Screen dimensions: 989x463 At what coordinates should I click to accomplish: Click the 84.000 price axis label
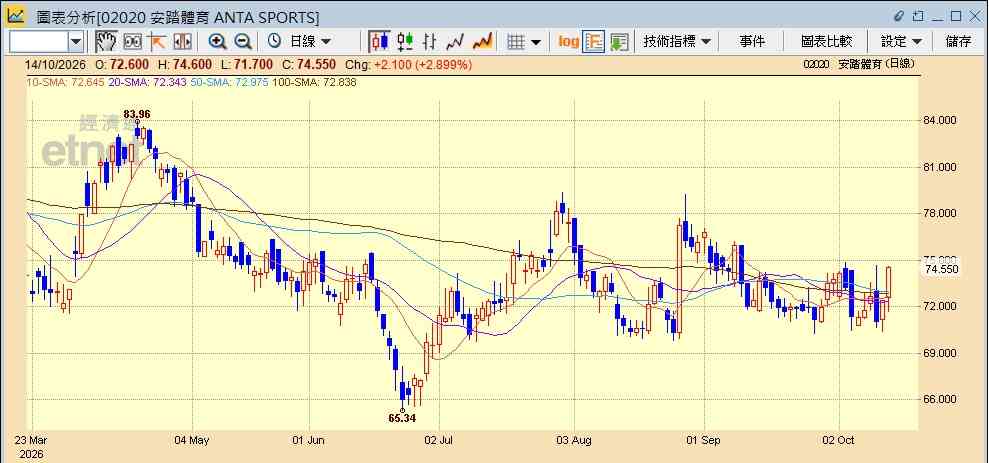pos(942,120)
